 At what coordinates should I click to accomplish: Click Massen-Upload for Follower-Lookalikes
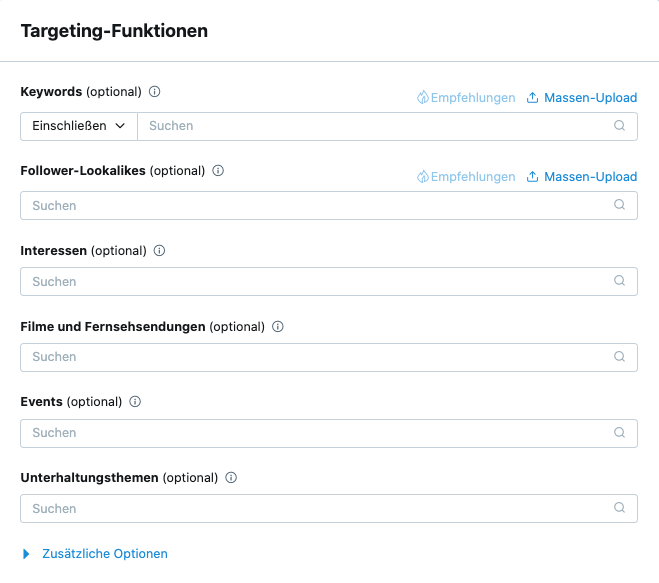[582, 177]
